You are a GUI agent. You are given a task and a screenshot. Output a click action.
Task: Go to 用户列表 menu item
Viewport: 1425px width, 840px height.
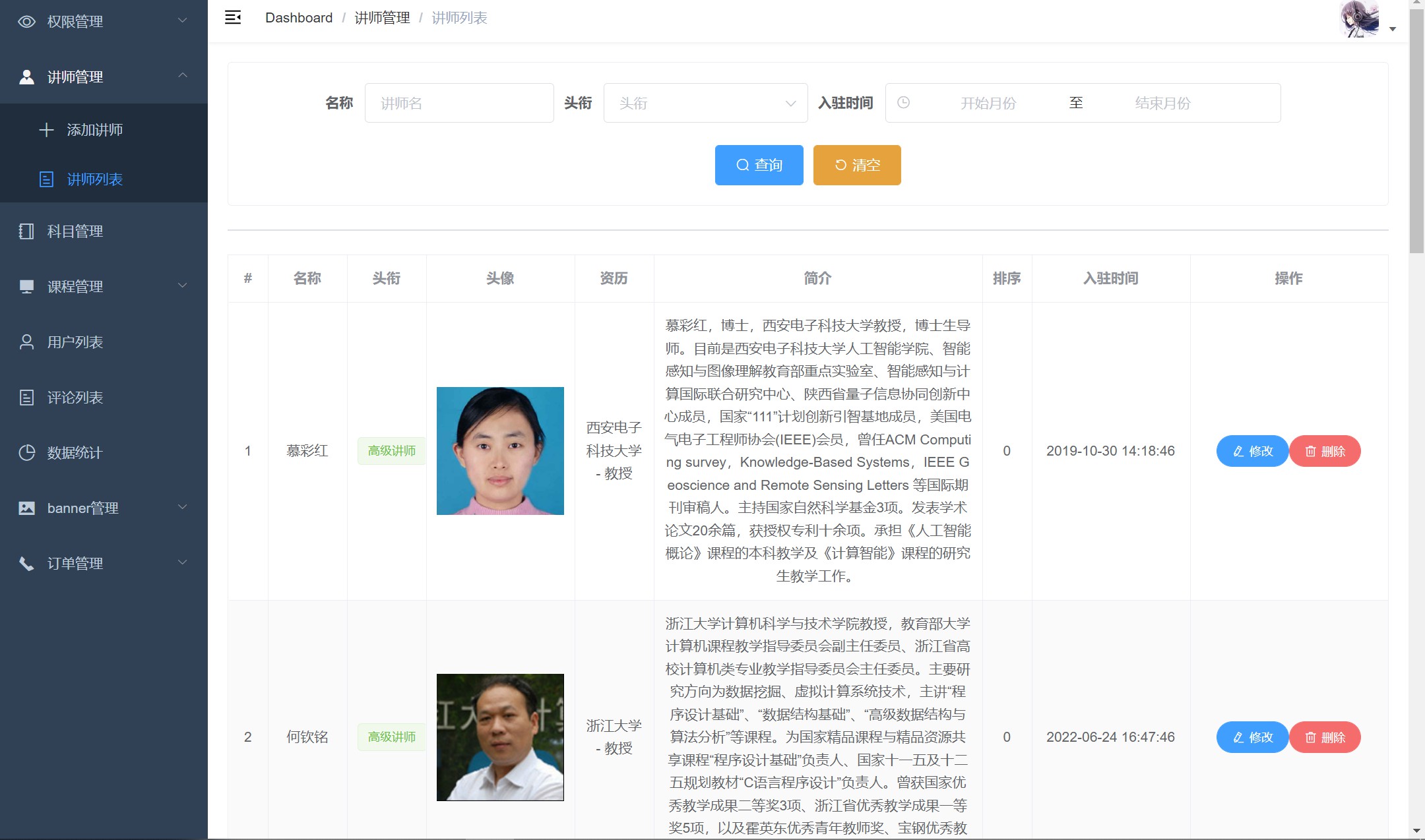[x=75, y=342]
